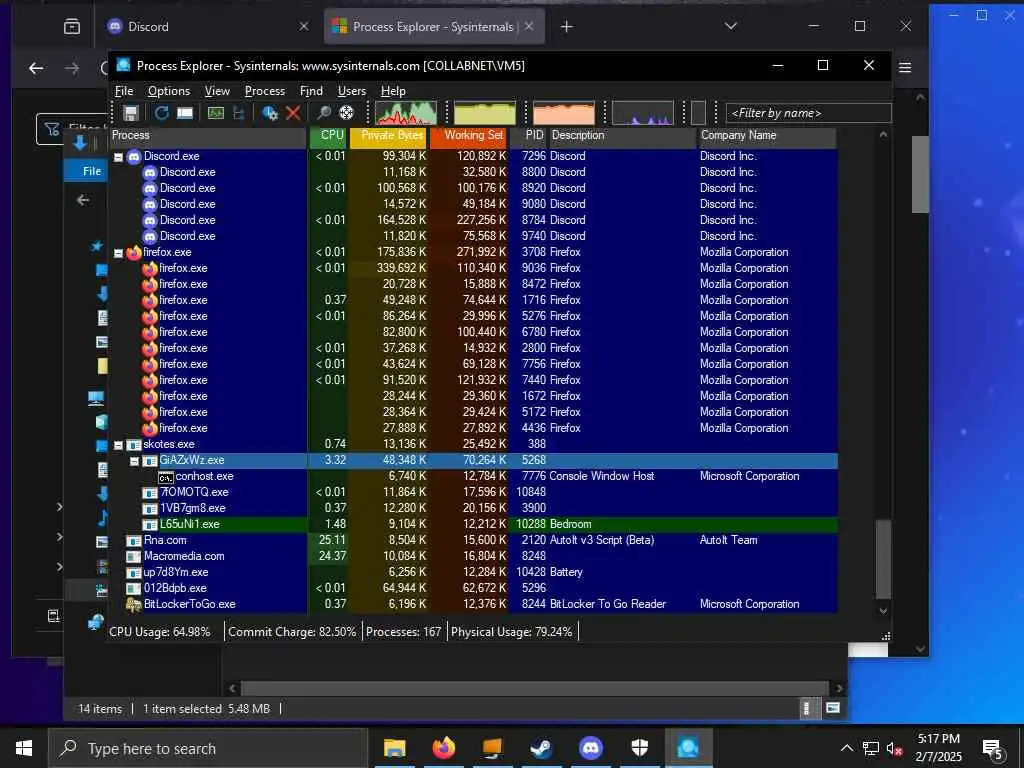Image resolution: width=1024 pixels, height=768 pixels.
Task: Open the File tab in File Explorer
Action: (92, 171)
